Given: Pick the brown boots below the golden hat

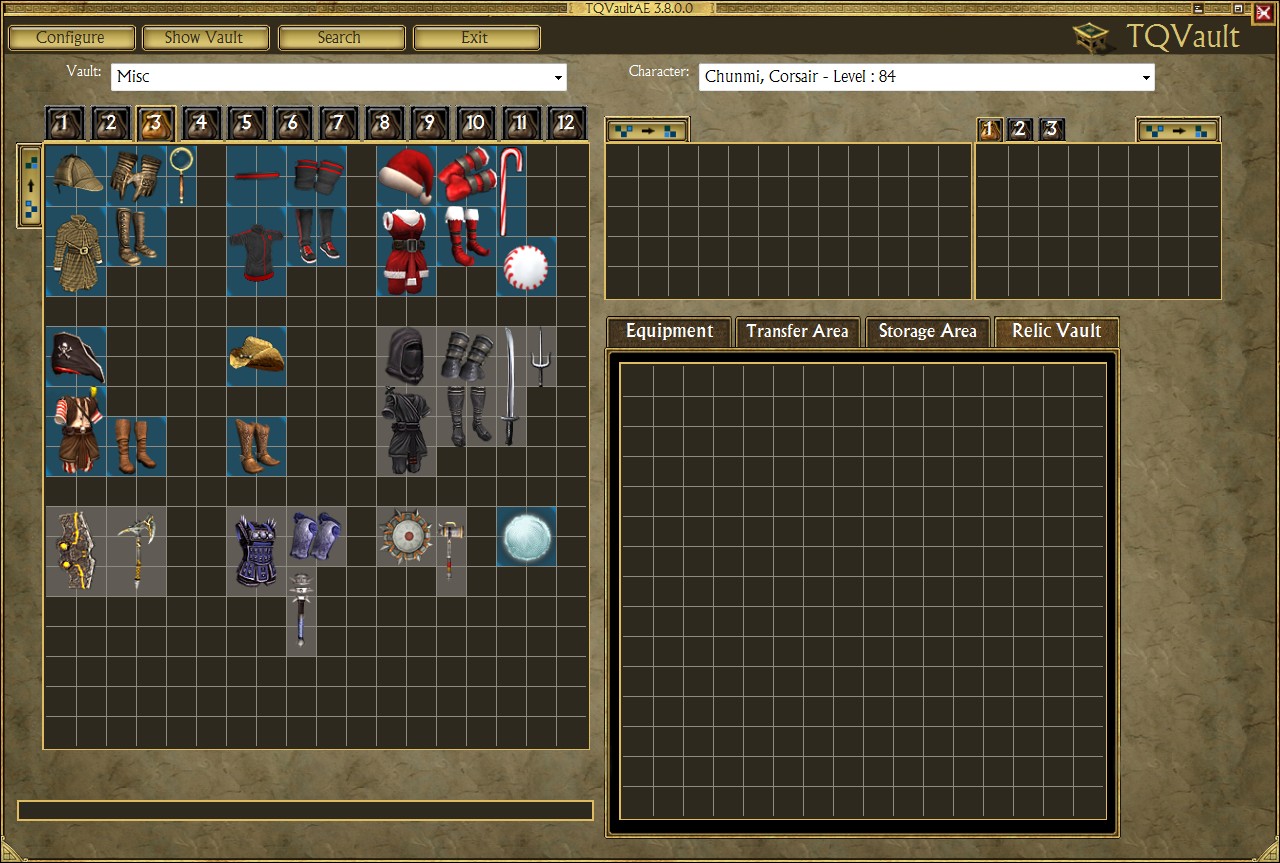Looking at the screenshot, I should coord(256,446).
